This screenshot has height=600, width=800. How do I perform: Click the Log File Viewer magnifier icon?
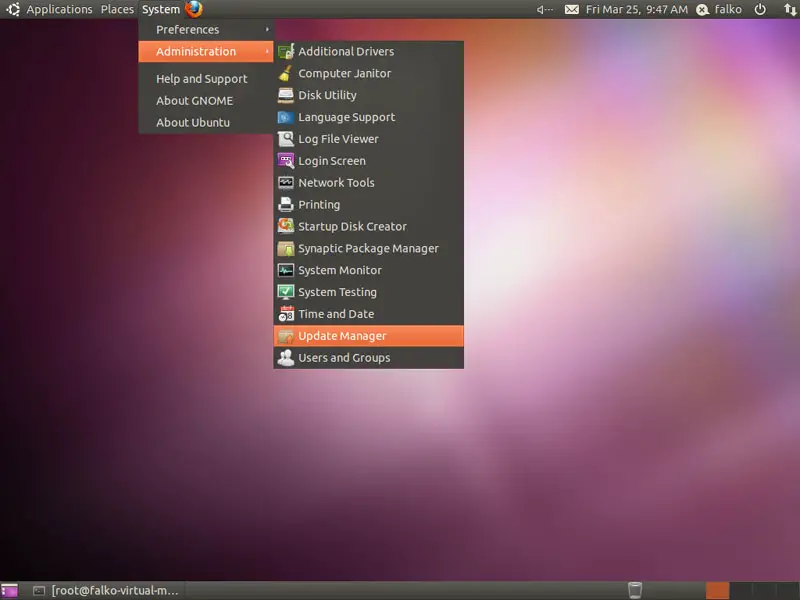(x=286, y=139)
